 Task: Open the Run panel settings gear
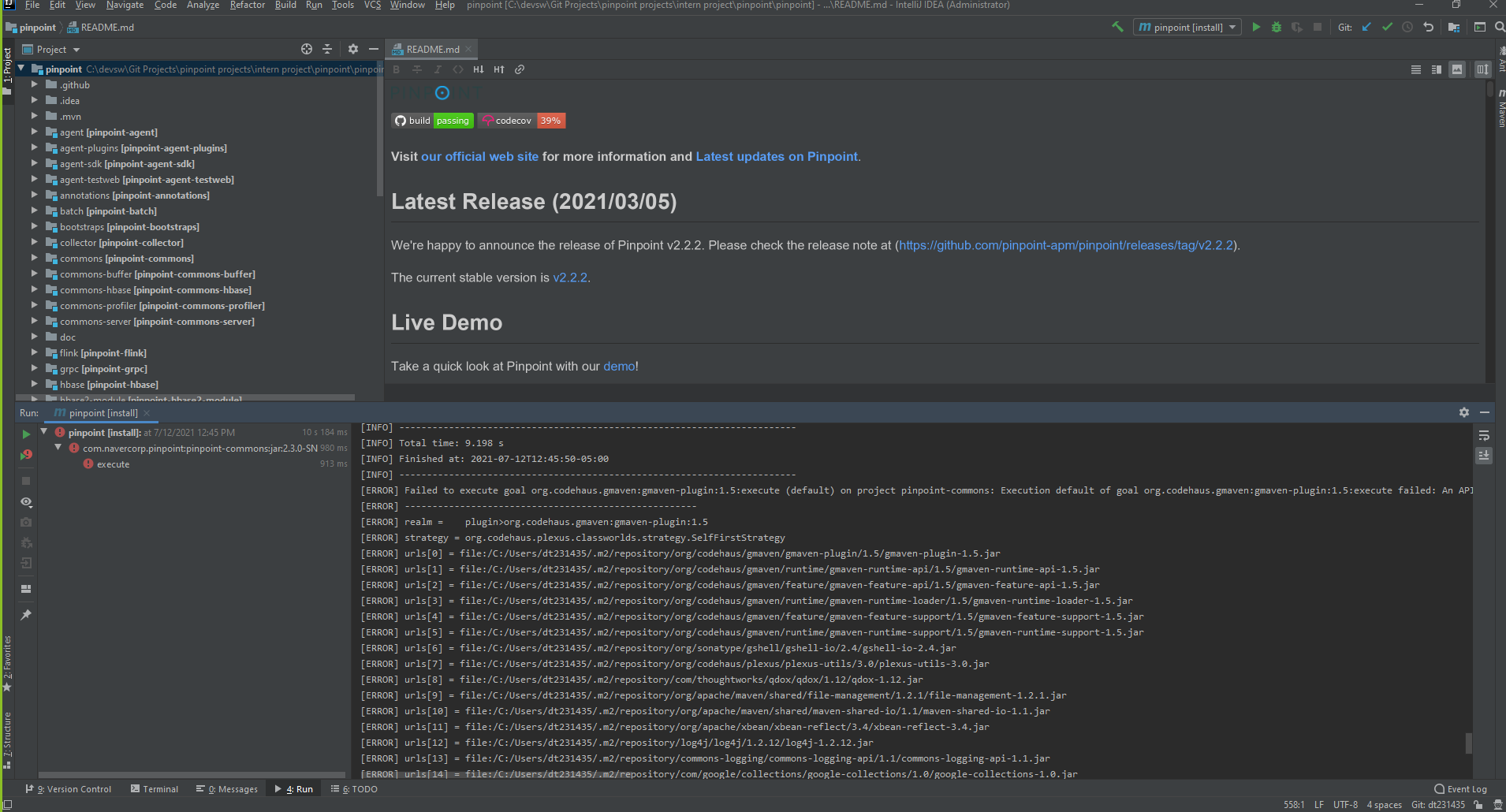click(1464, 412)
